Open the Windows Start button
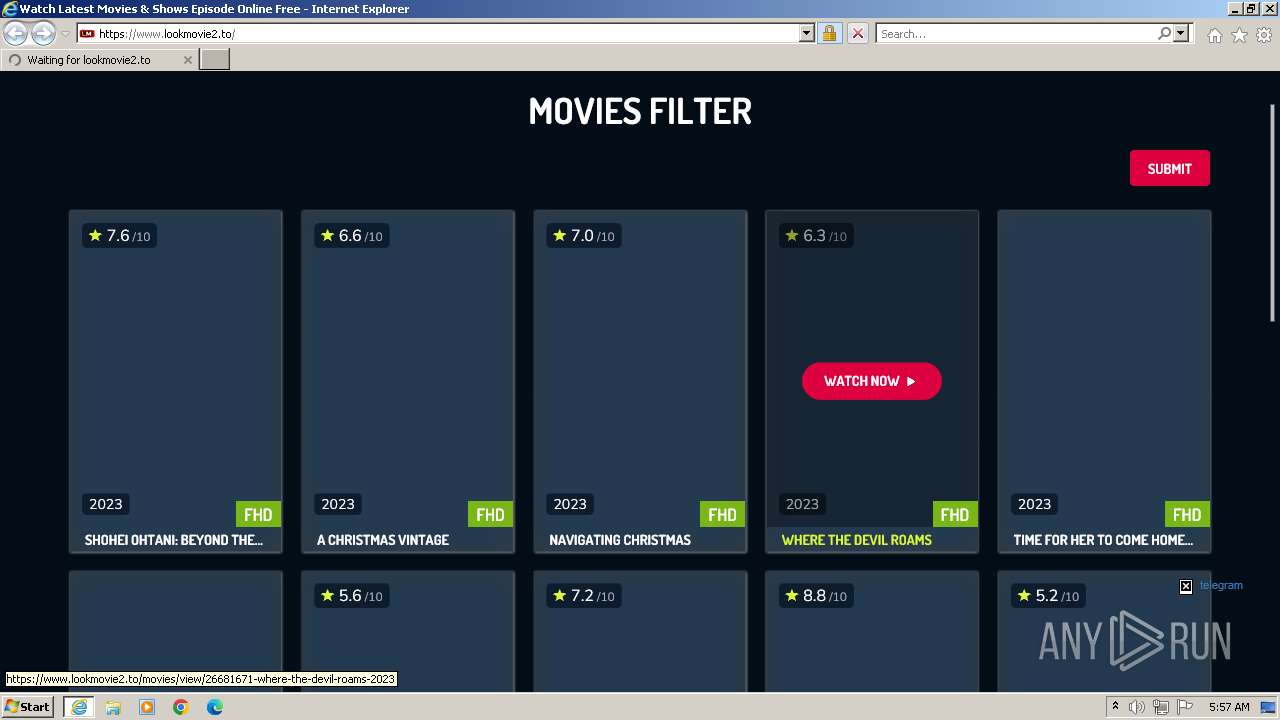Image resolution: width=1280 pixels, height=720 pixels. point(28,706)
